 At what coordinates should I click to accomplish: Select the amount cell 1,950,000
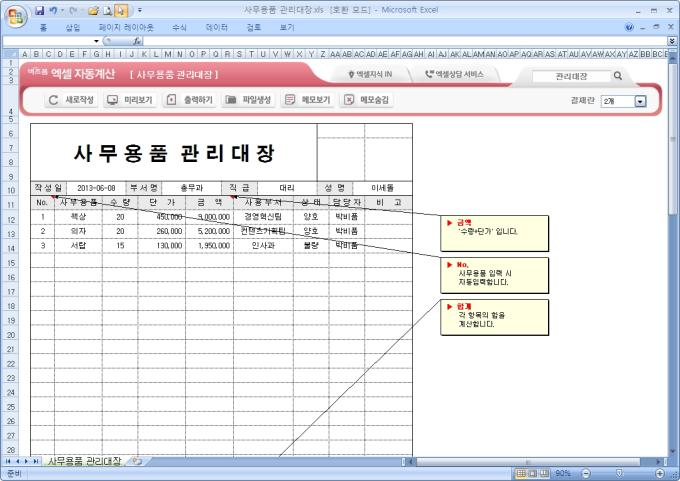[x=209, y=245]
